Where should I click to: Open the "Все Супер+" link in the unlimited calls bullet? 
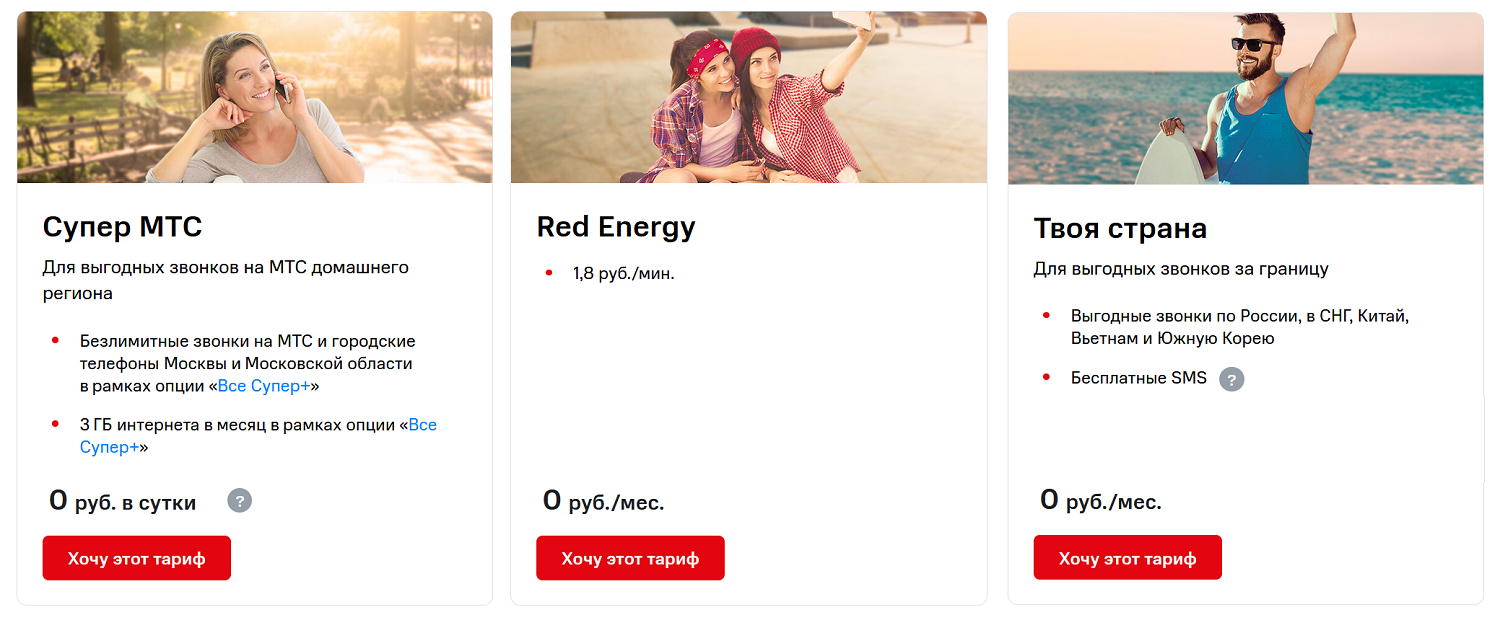[264, 386]
